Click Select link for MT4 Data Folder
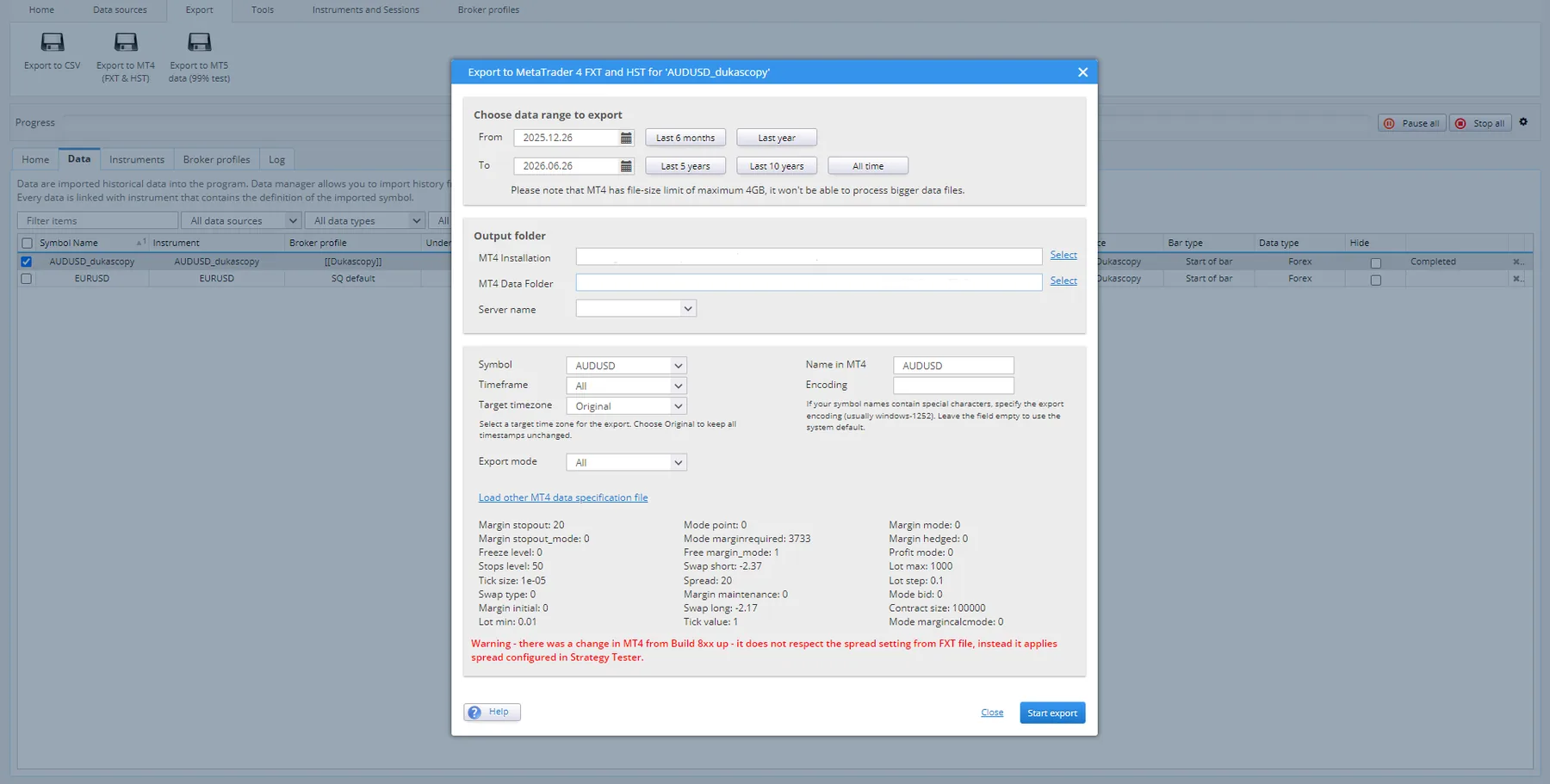Screen dimensions: 1550x784 point(1063,281)
